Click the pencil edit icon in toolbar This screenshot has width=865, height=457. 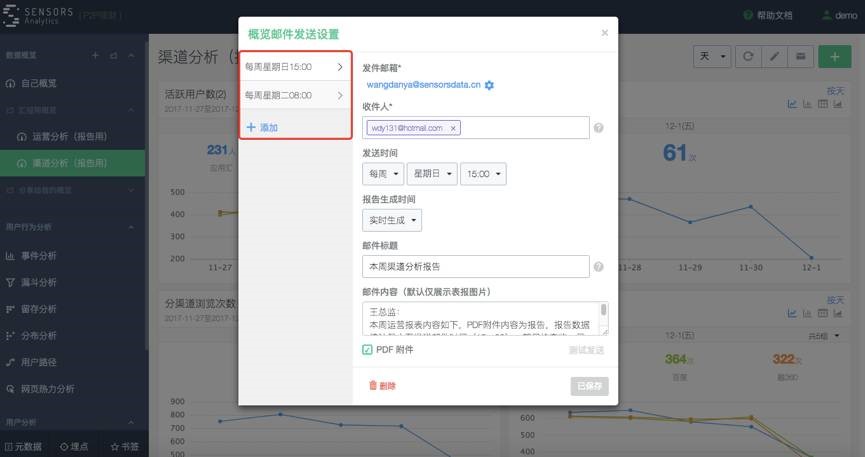(773, 57)
